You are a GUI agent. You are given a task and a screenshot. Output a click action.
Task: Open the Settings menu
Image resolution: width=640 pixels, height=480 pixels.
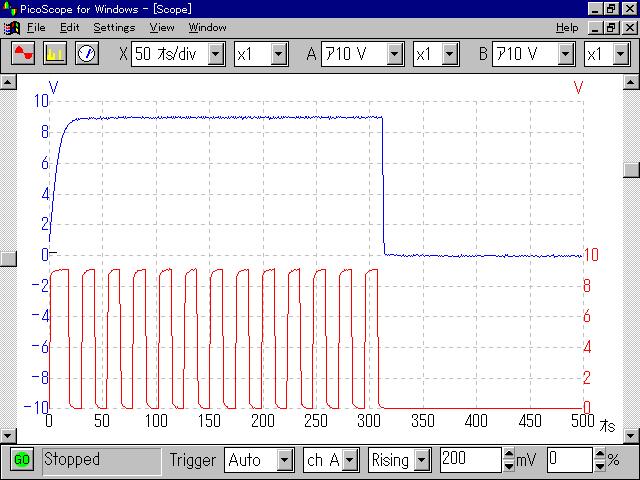(x=114, y=28)
